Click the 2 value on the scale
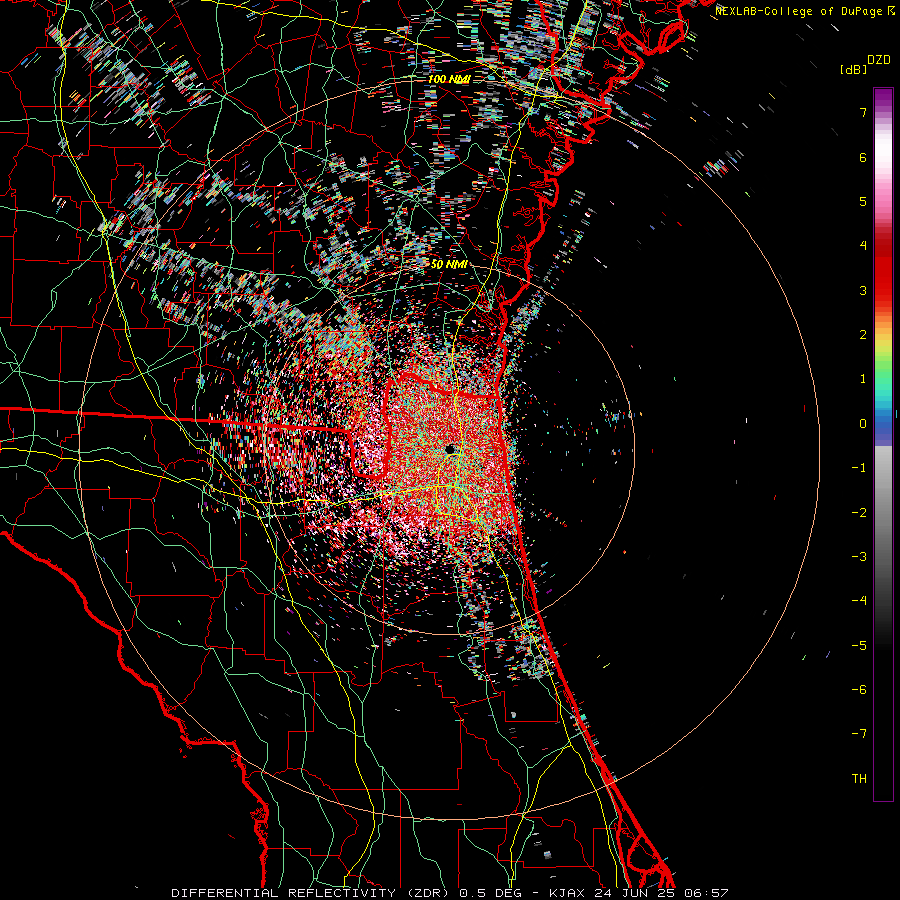Image resolution: width=900 pixels, height=900 pixels. pyautogui.click(x=863, y=335)
